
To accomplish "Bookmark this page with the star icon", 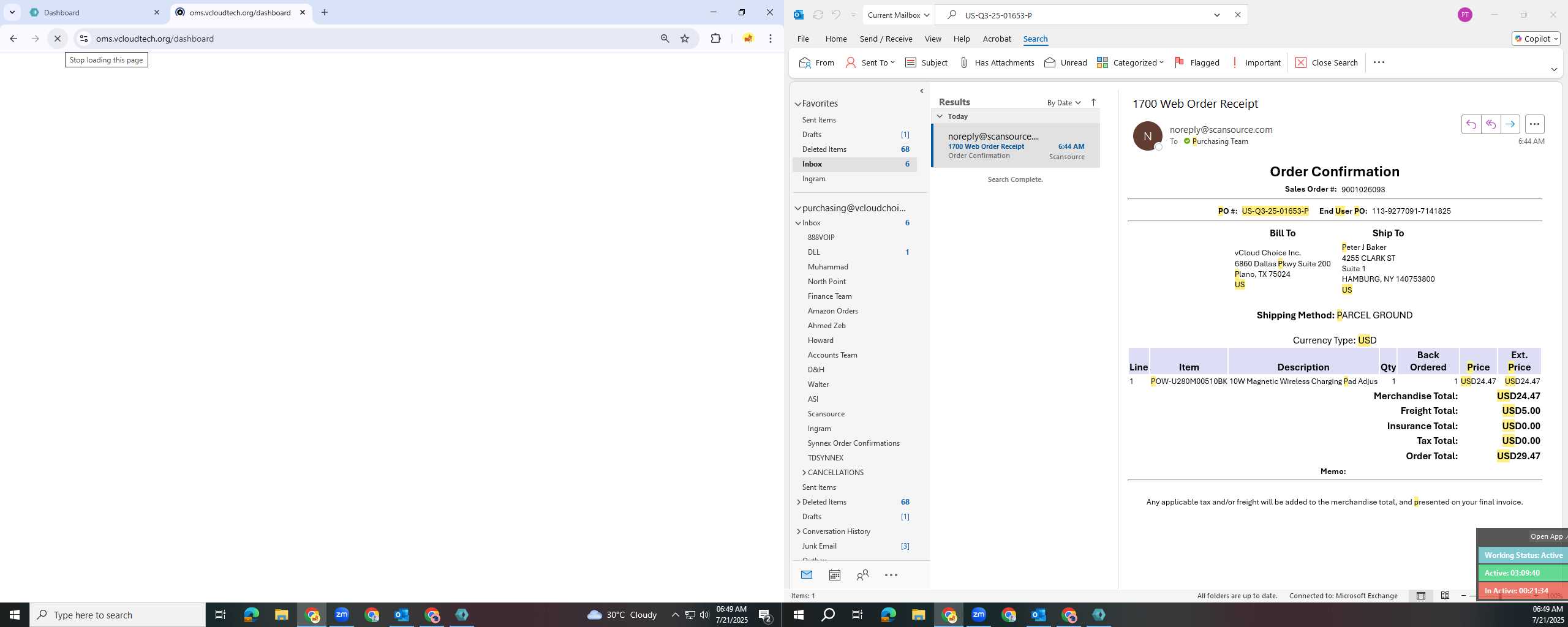I will pyautogui.click(x=685, y=39).
